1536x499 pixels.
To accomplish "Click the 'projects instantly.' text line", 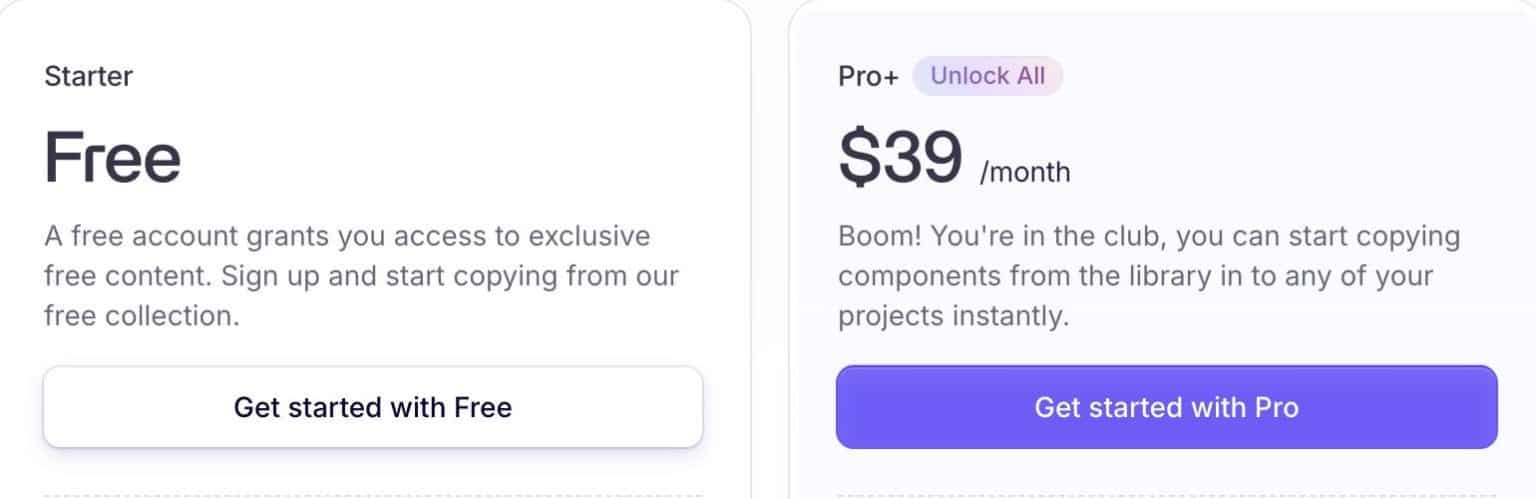I will (x=953, y=316).
